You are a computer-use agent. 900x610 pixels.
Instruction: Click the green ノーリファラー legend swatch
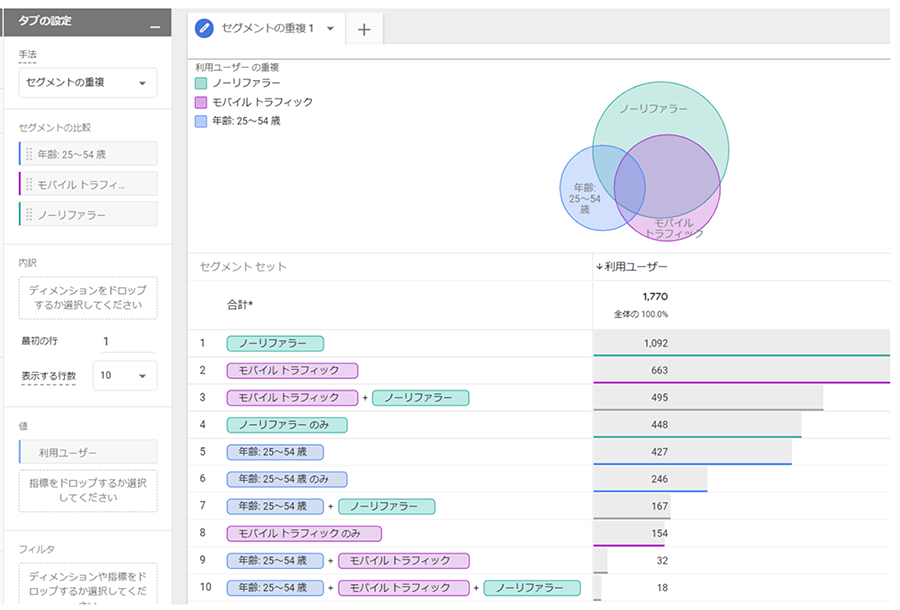(x=201, y=84)
